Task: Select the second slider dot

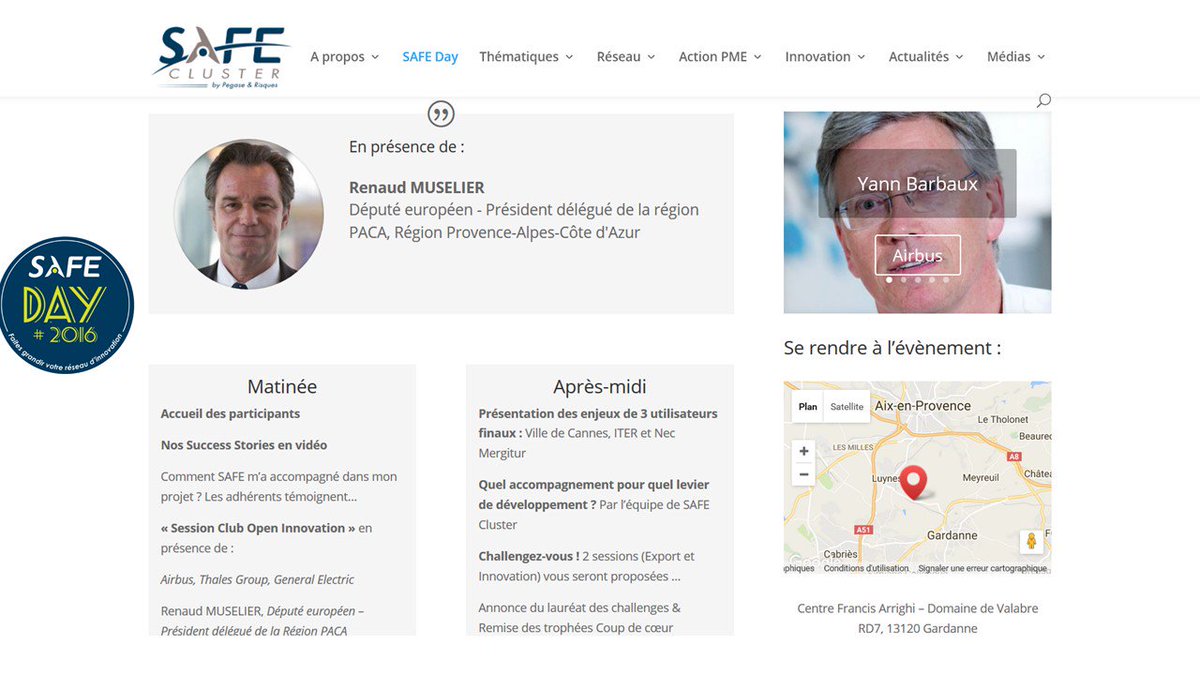Action: pos(903,280)
